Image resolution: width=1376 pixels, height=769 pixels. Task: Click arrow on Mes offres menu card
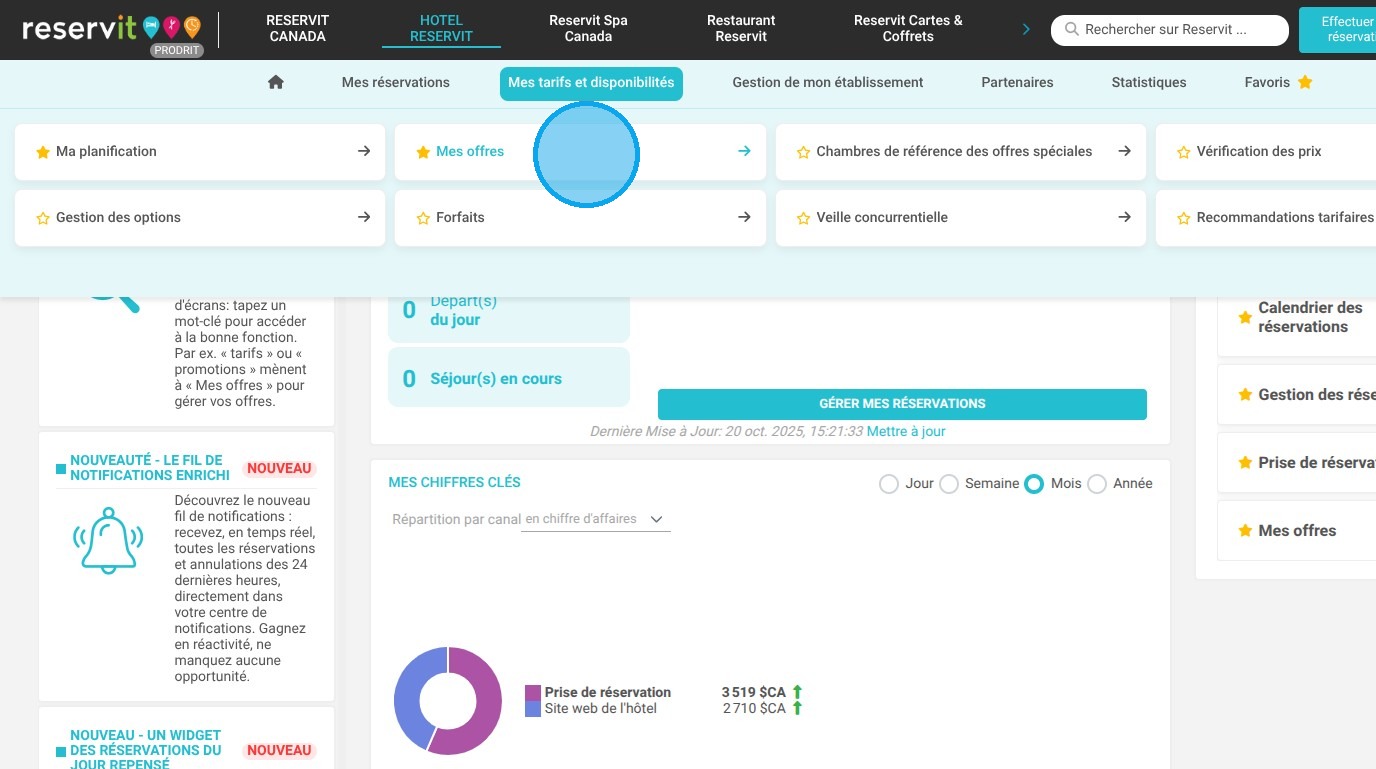744,151
